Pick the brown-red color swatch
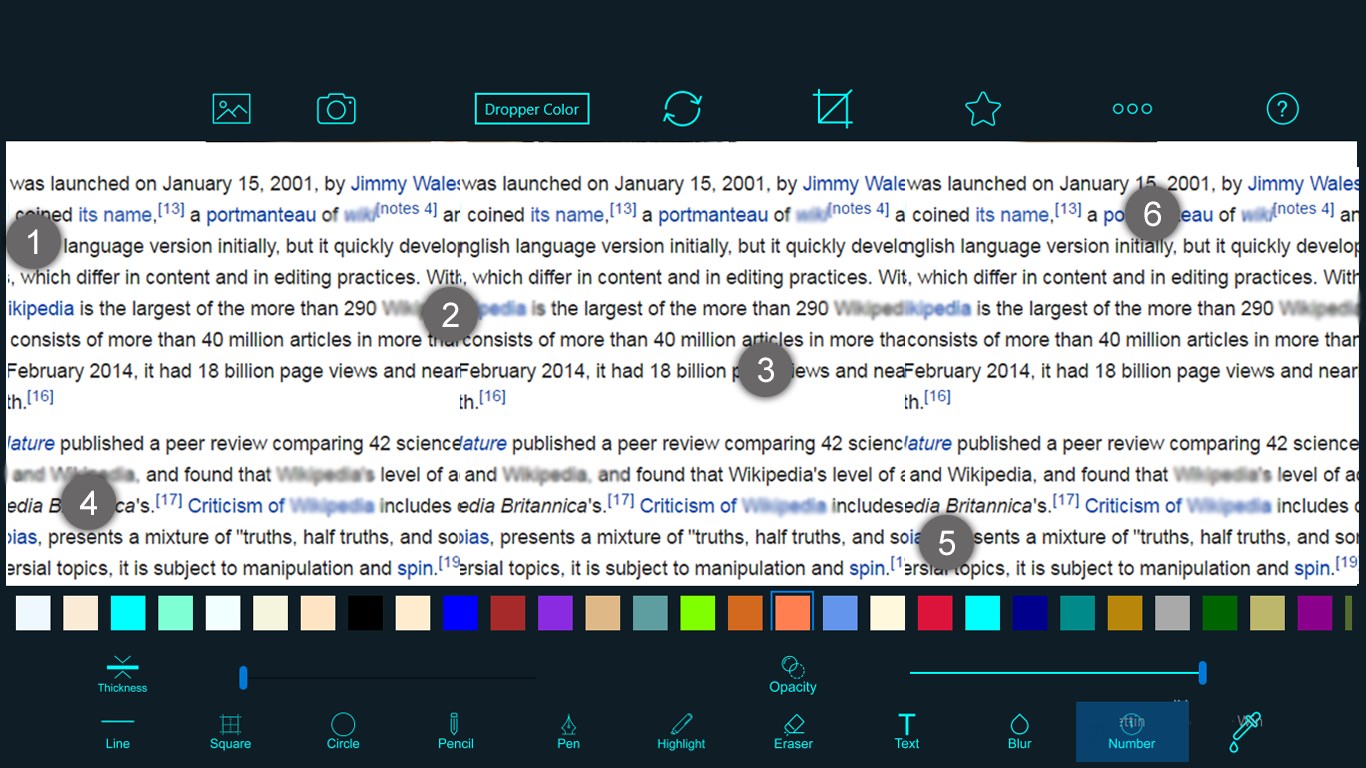Image resolution: width=1366 pixels, height=768 pixels. tap(508, 613)
